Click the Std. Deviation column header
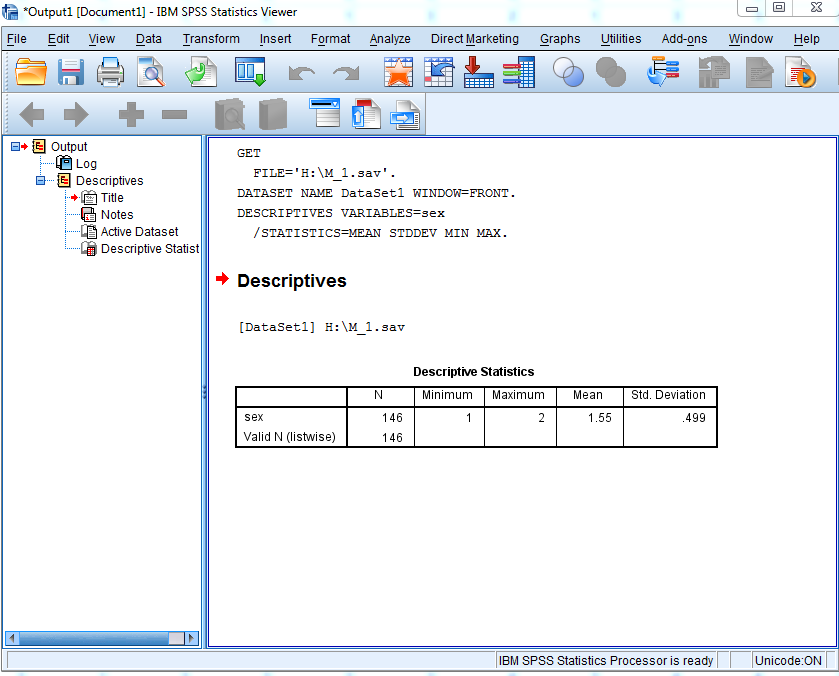Image resolution: width=839 pixels, height=676 pixels. coord(668,395)
